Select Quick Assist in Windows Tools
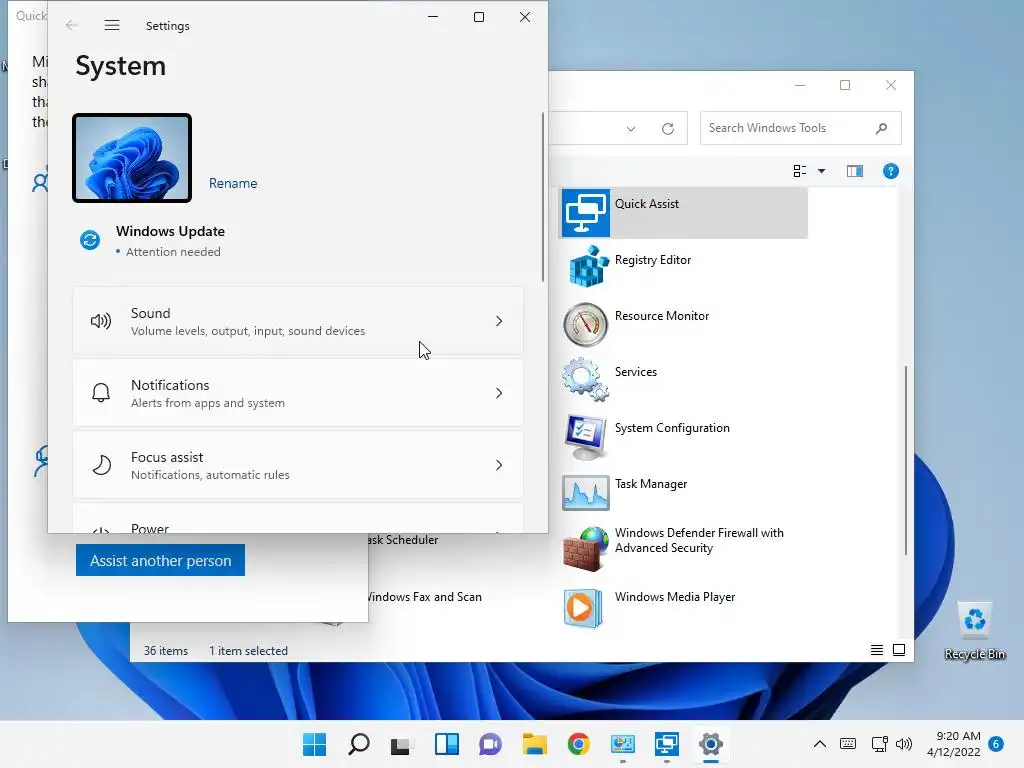 coord(684,213)
